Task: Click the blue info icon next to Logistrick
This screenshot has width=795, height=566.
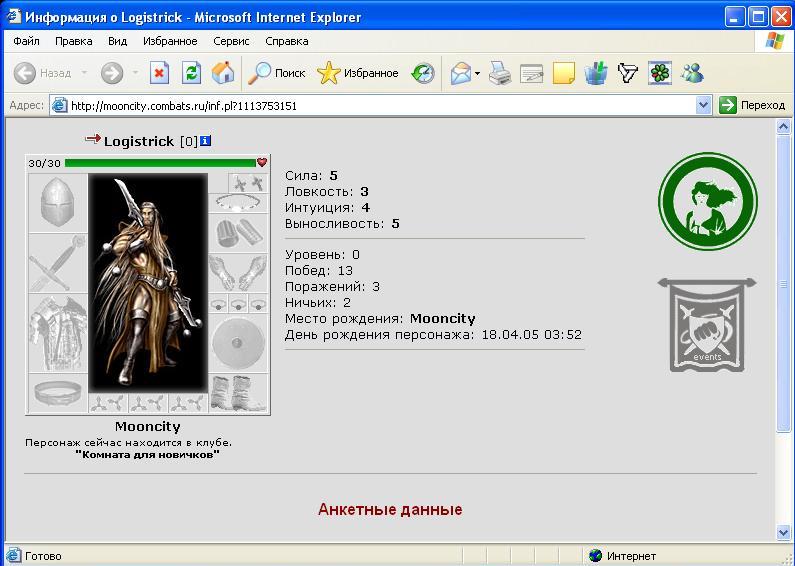Action: pyautogui.click(x=205, y=140)
